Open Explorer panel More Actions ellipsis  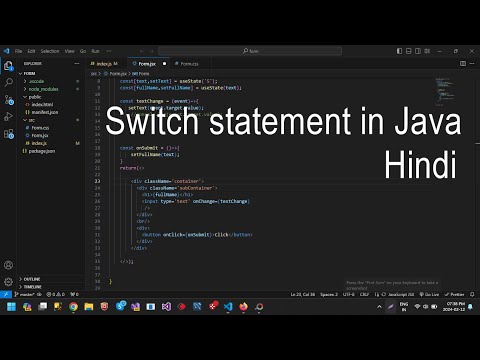coord(77,63)
